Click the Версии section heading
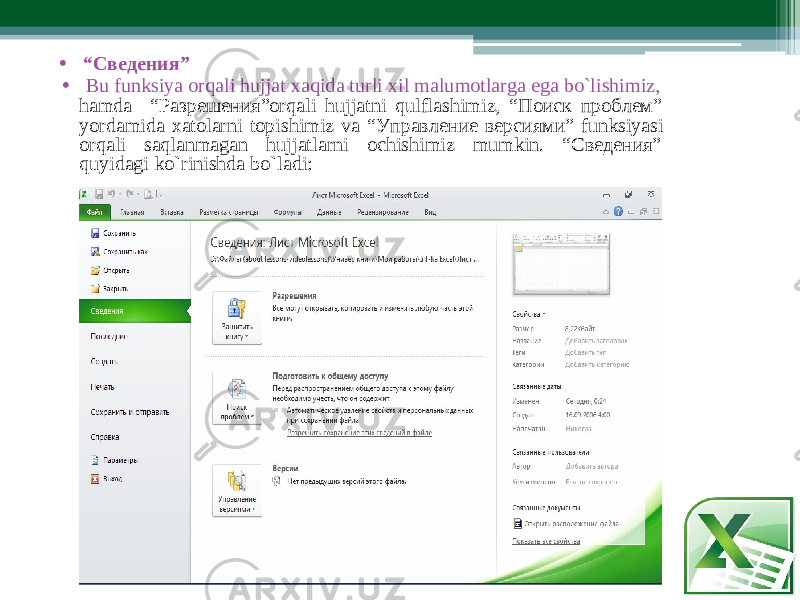800x600 pixels. pos(285,468)
